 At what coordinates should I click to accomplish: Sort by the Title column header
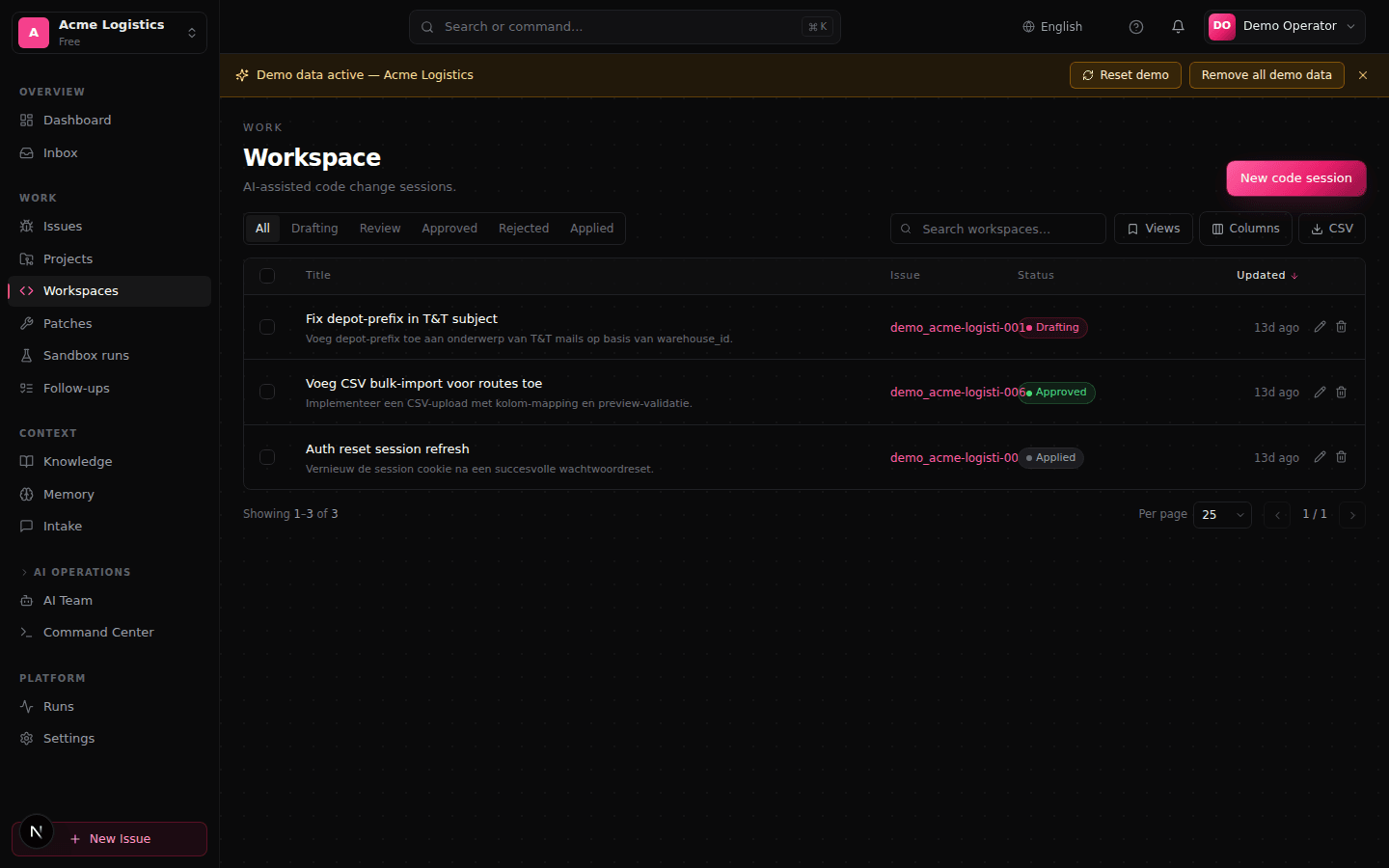(318, 276)
